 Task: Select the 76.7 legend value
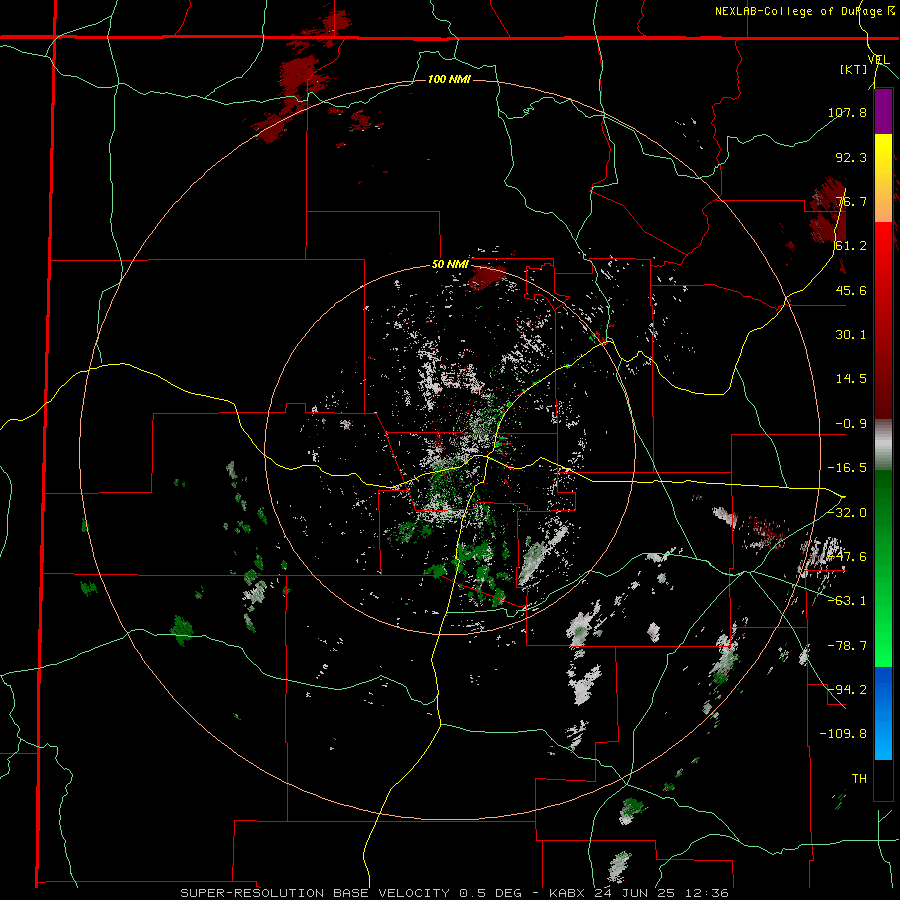click(851, 201)
